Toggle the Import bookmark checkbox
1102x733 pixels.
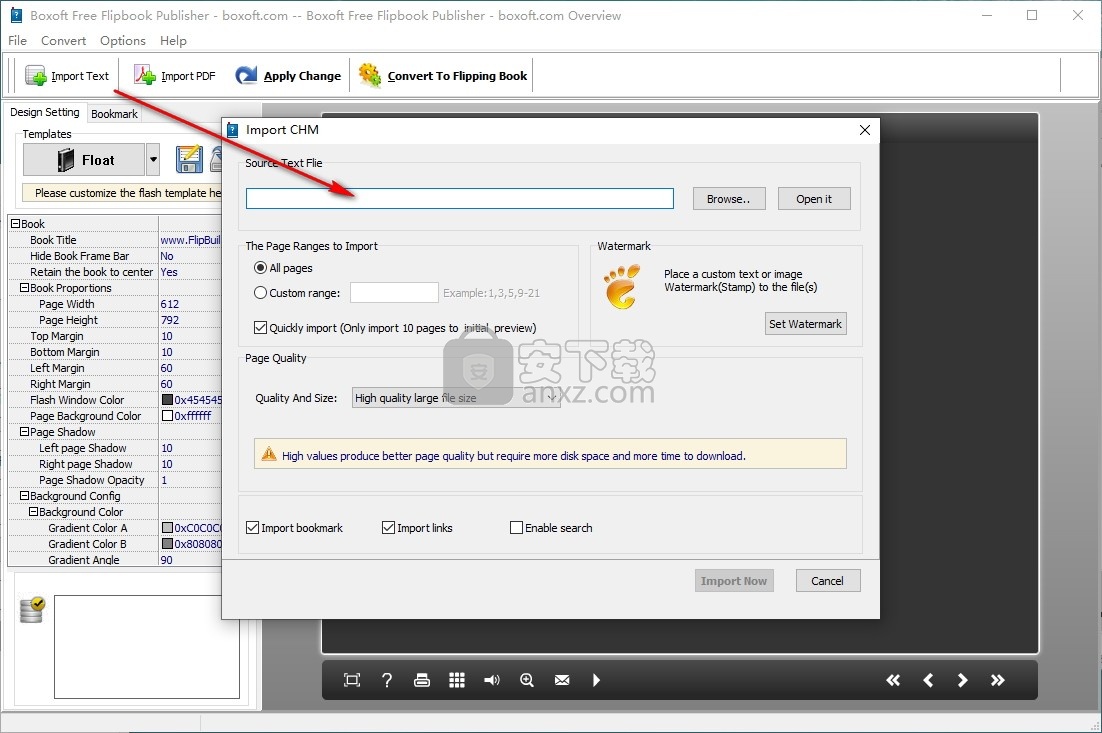[x=252, y=528]
